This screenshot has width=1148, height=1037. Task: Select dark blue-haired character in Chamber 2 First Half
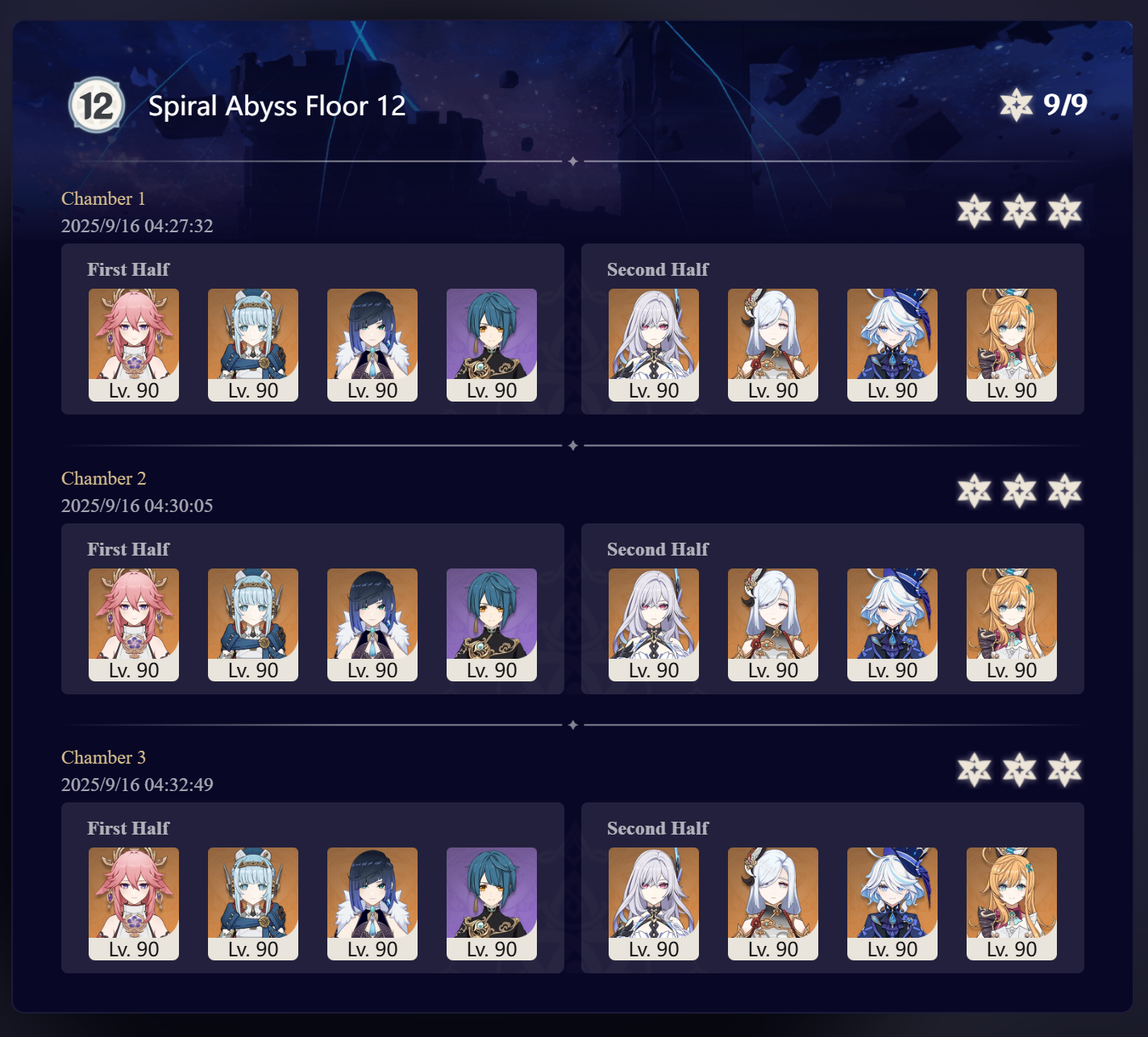pyautogui.click(x=372, y=625)
